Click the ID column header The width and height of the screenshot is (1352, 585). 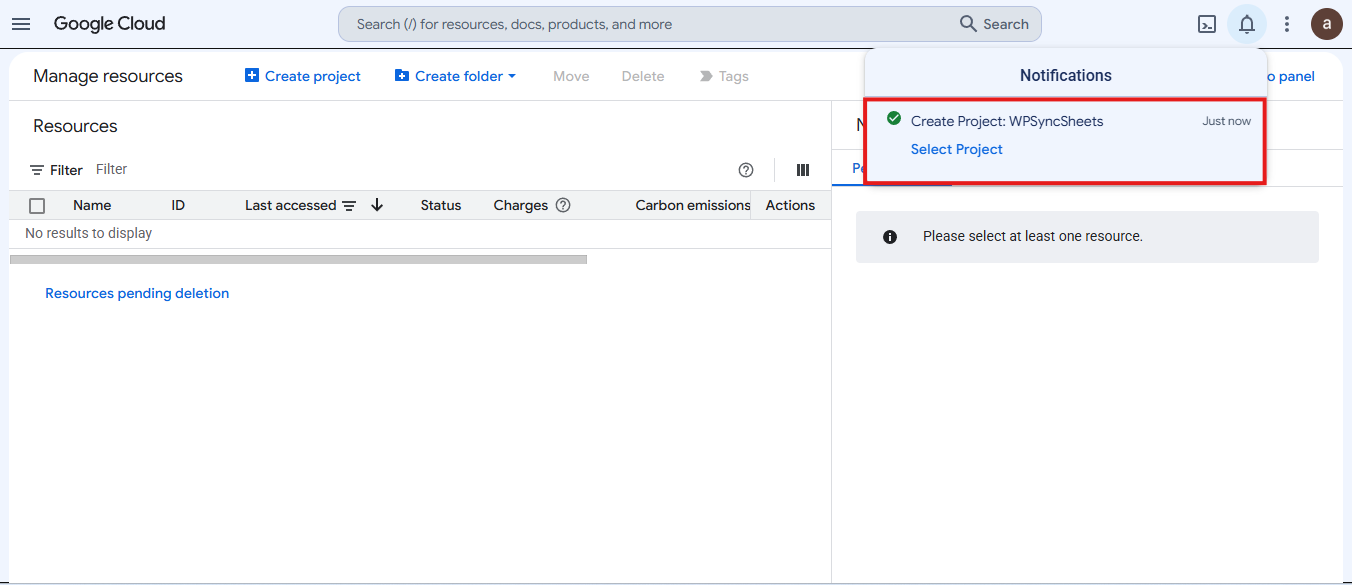pyautogui.click(x=178, y=205)
